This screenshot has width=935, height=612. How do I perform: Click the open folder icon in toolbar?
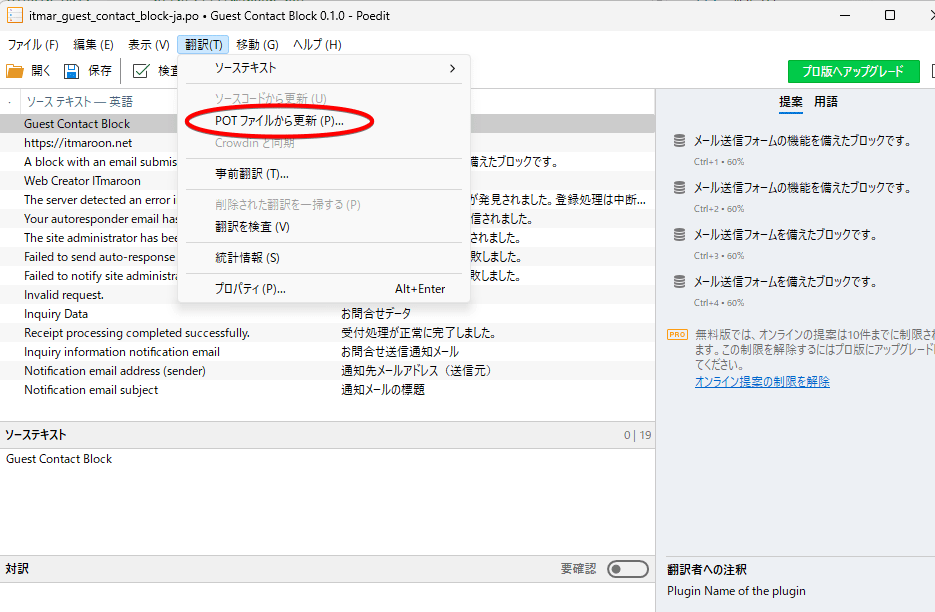15,71
